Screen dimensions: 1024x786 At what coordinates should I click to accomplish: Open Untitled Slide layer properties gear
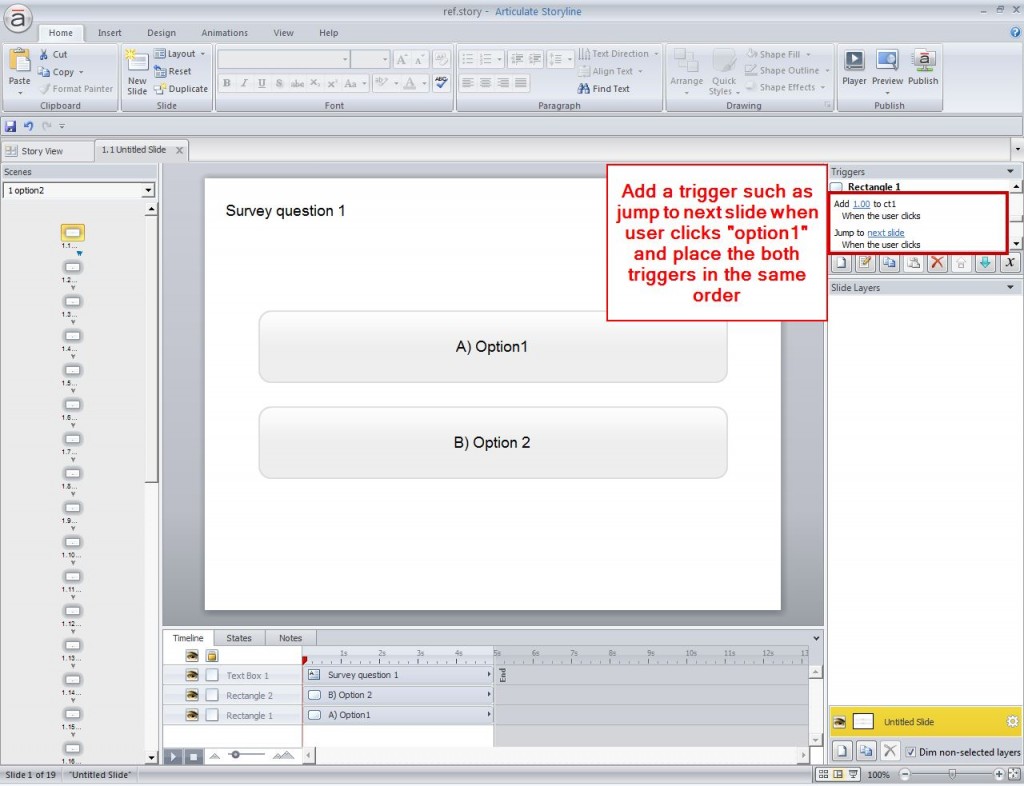(1012, 722)
